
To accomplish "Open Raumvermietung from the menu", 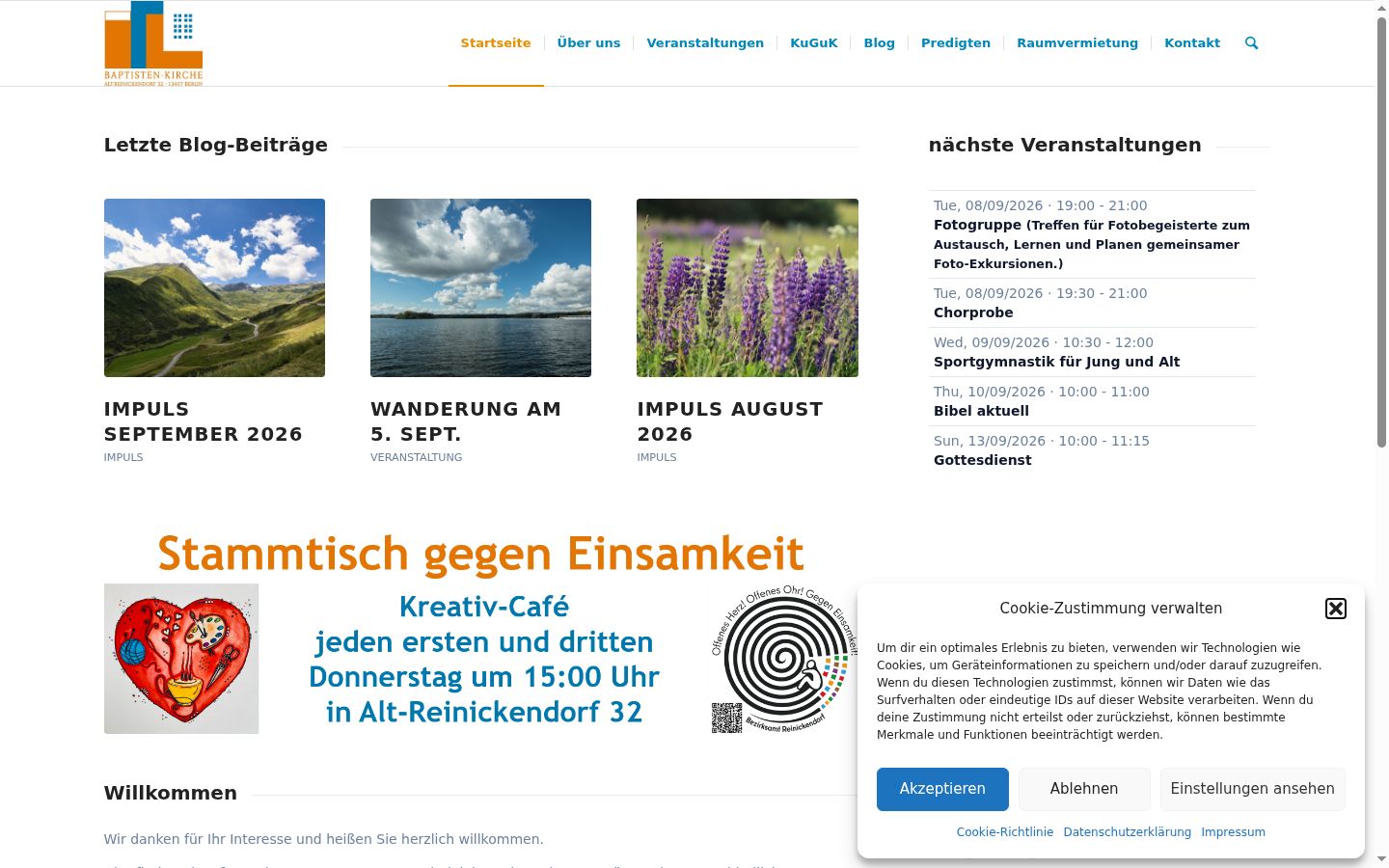I will pyautogui.click(x=1077, y=42).
